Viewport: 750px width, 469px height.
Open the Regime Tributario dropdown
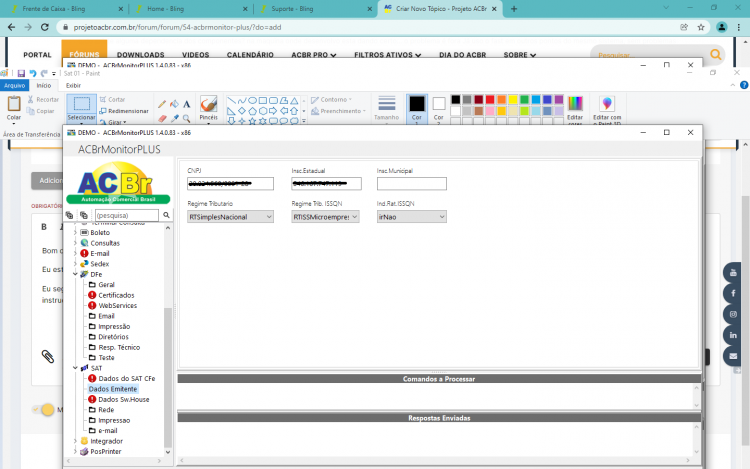click(x=230, y=217)
